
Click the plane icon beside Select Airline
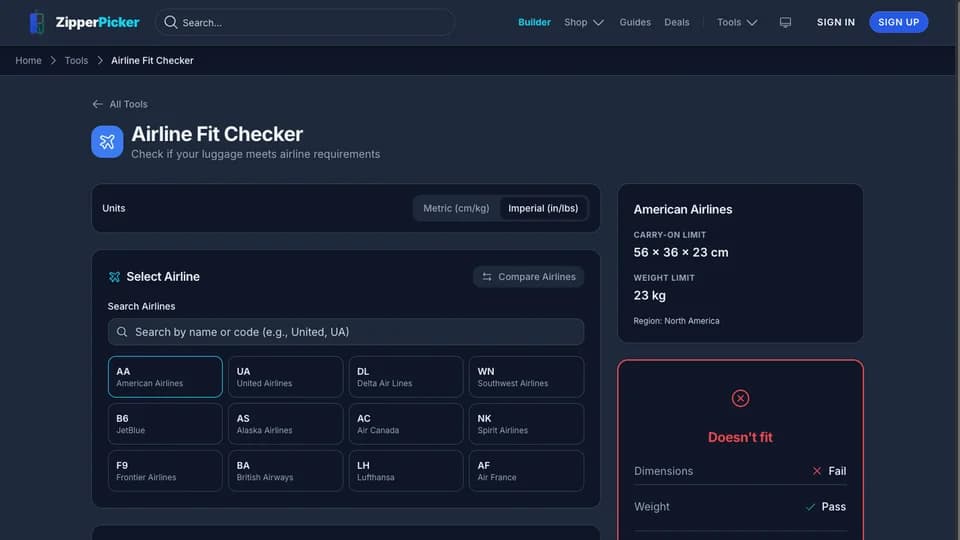coord(114,277)
